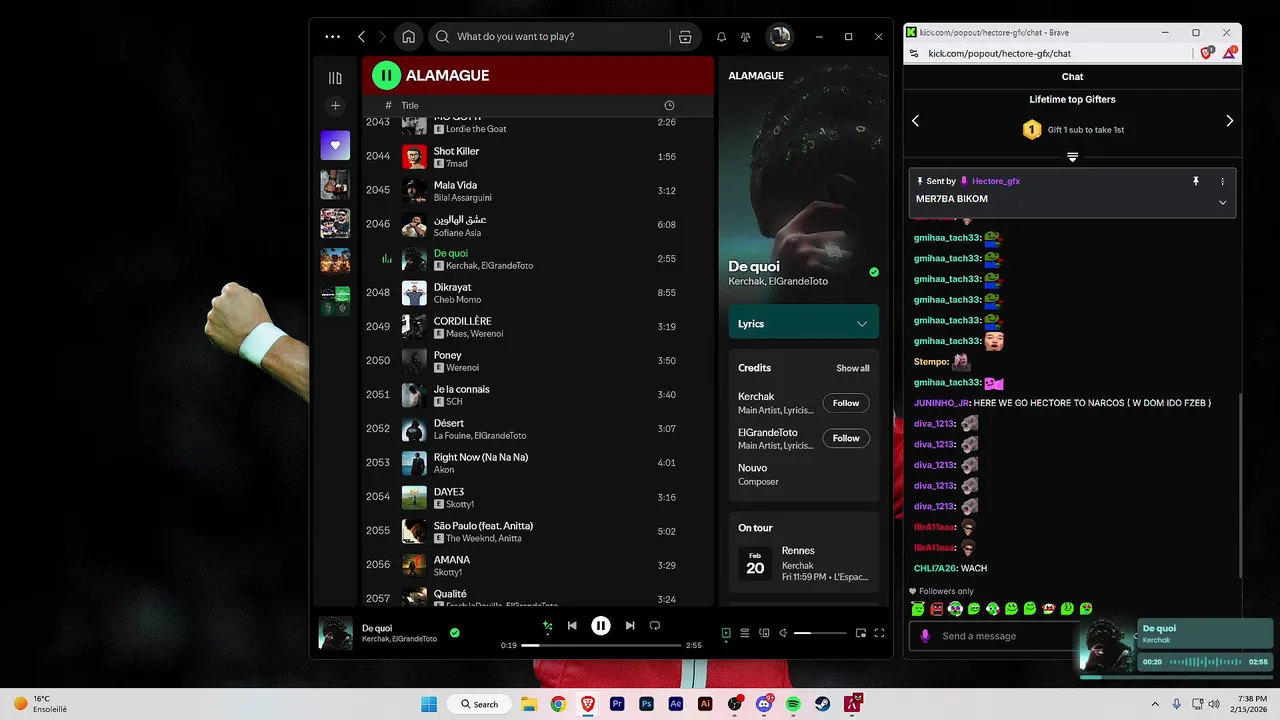Viewport: 1280px width, 720px height.
Task: Open Premiere Pro from the taskbar
Action: (617, 704)
